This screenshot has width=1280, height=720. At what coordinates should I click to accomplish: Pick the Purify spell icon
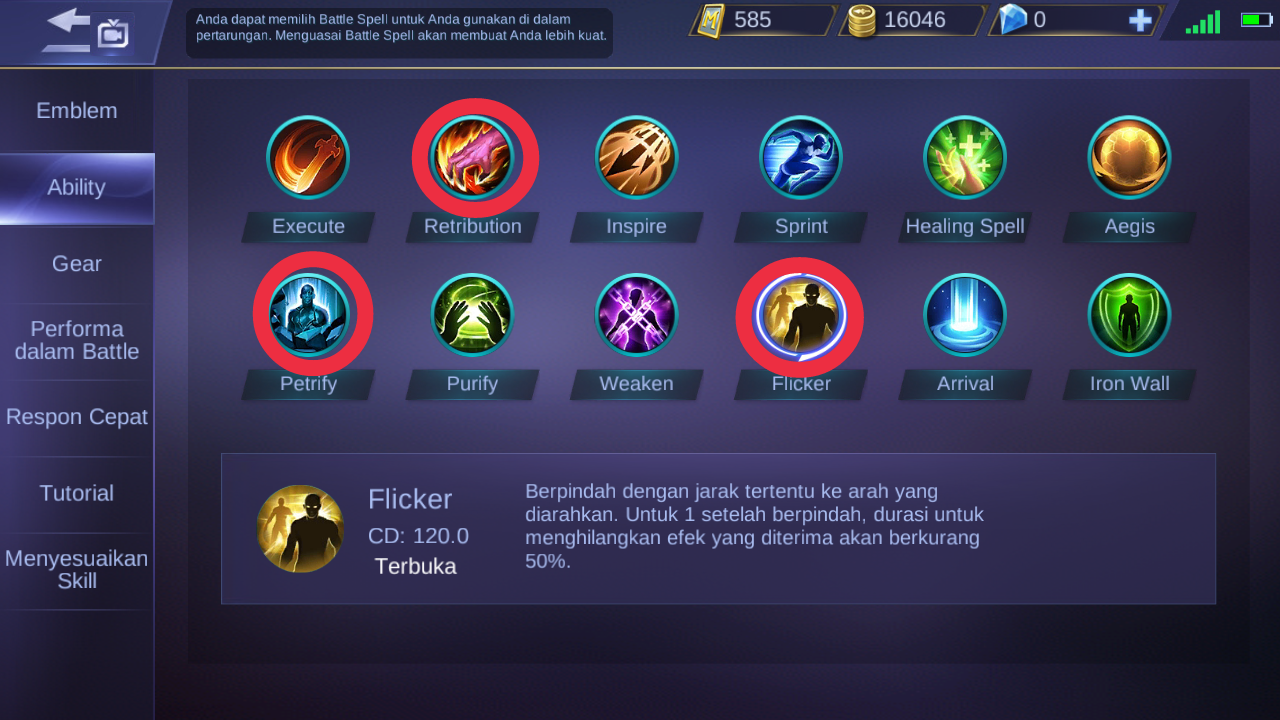coord(472,315)
